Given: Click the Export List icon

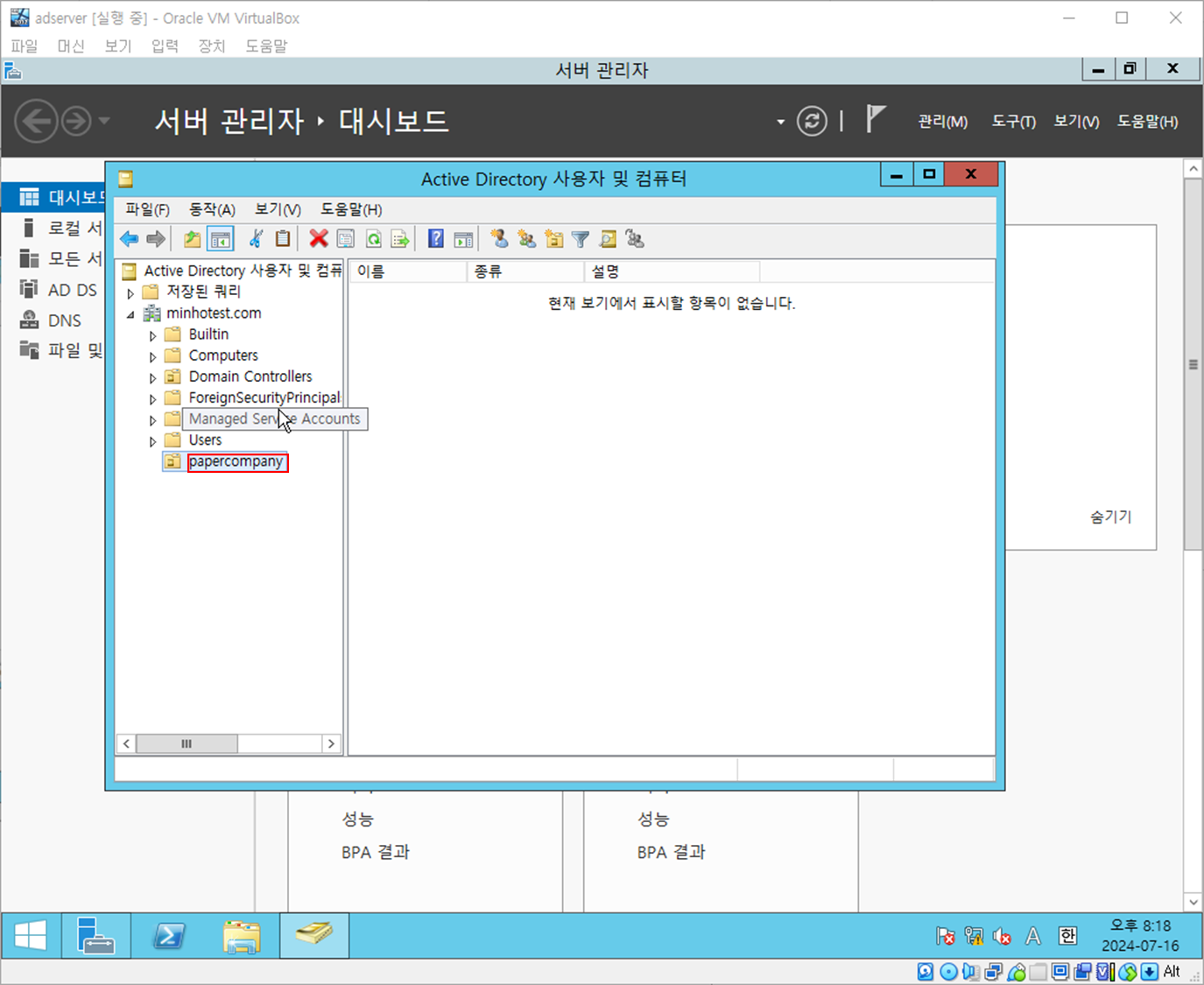Looking at the screenshot, I should (400, 239).
